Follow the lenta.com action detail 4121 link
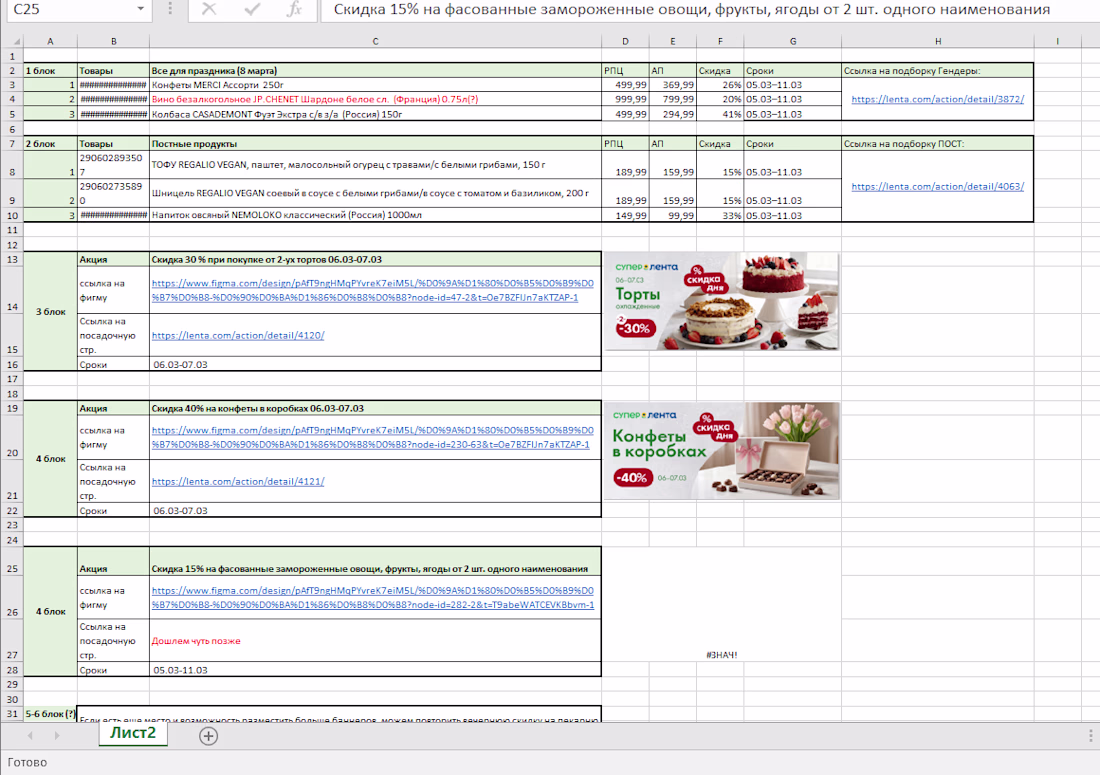The width and height of the screenshot is (1100, 775). point(238,481)
